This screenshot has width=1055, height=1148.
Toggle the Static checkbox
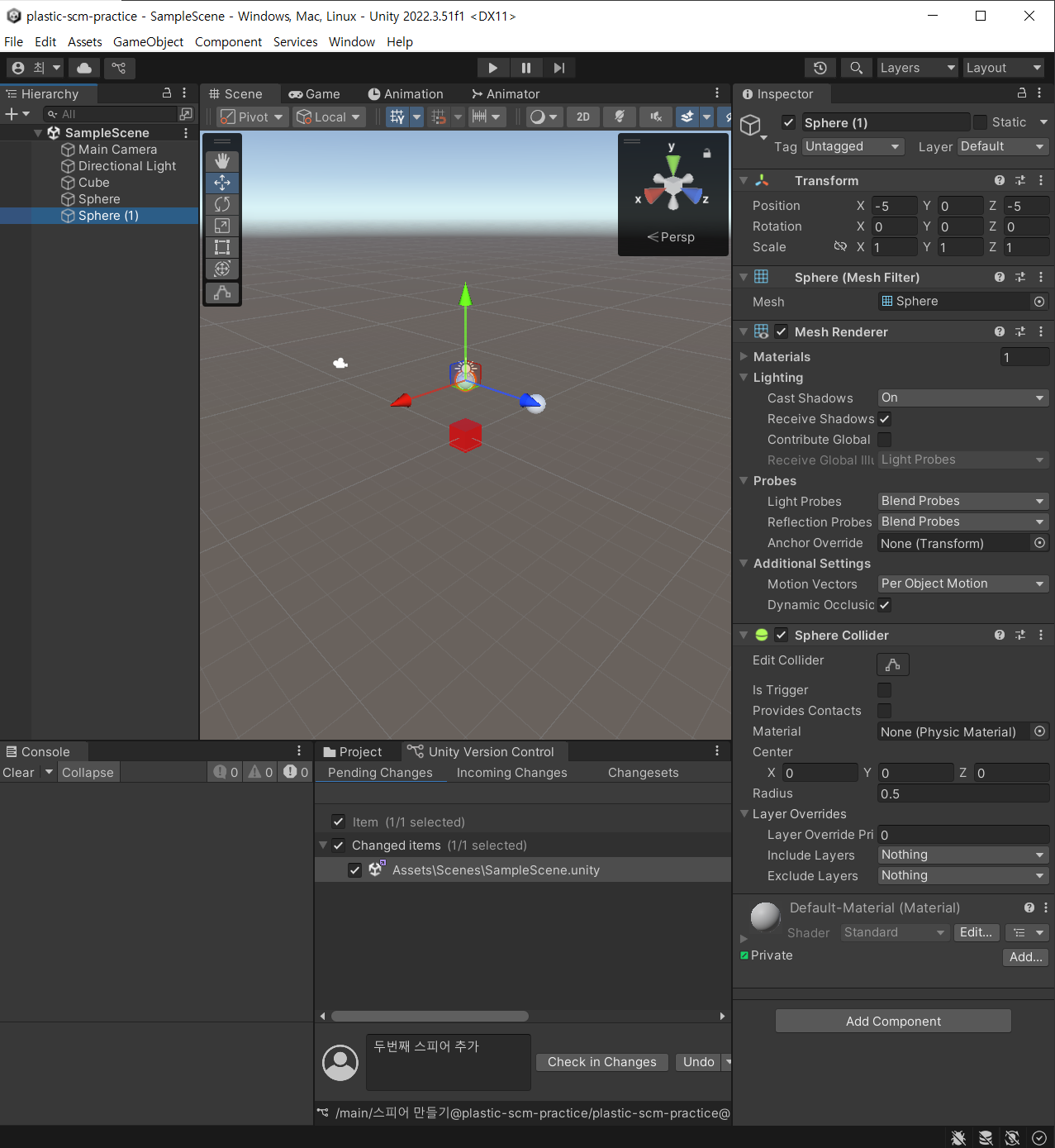coord(980,122)
